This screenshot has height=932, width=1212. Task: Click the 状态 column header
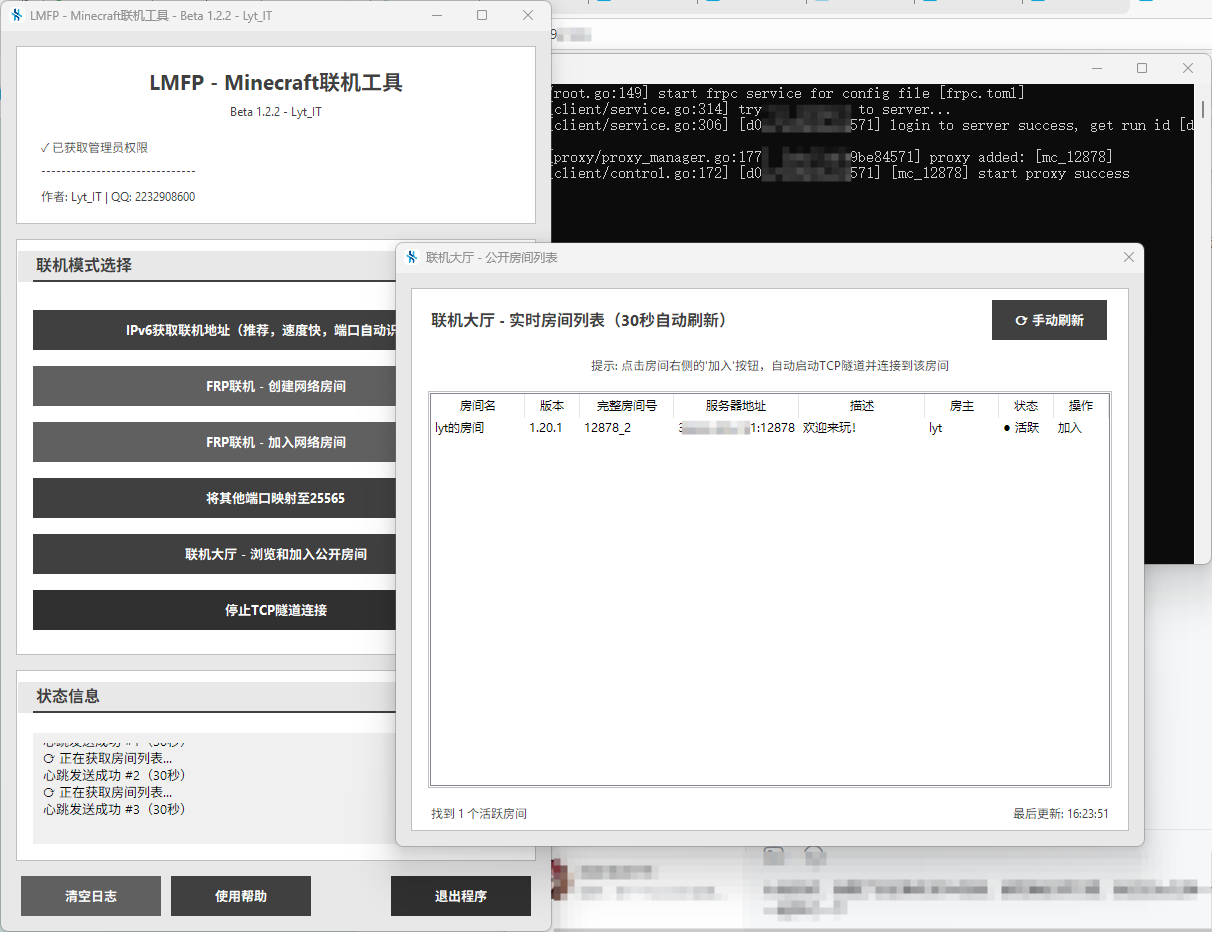point(1025,406)
